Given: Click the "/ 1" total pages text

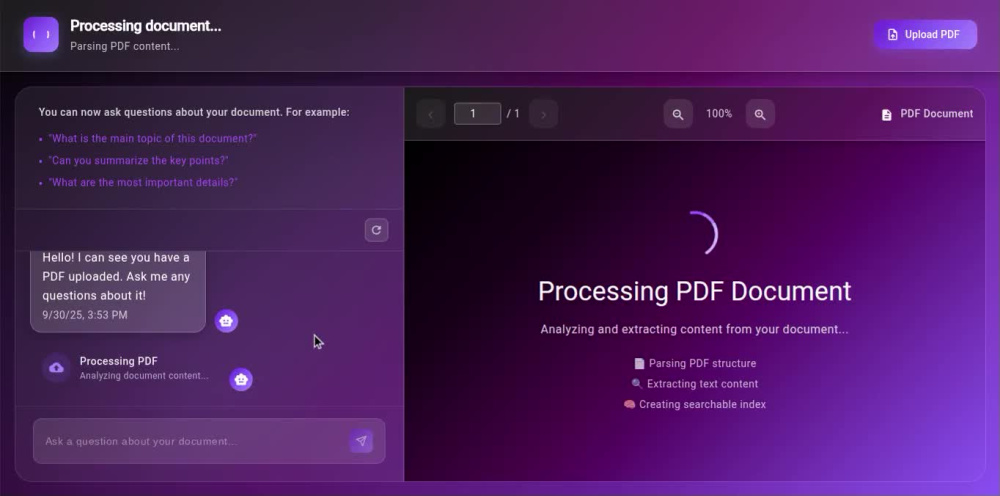Looking at the screenshot, I should click(513, 114).
